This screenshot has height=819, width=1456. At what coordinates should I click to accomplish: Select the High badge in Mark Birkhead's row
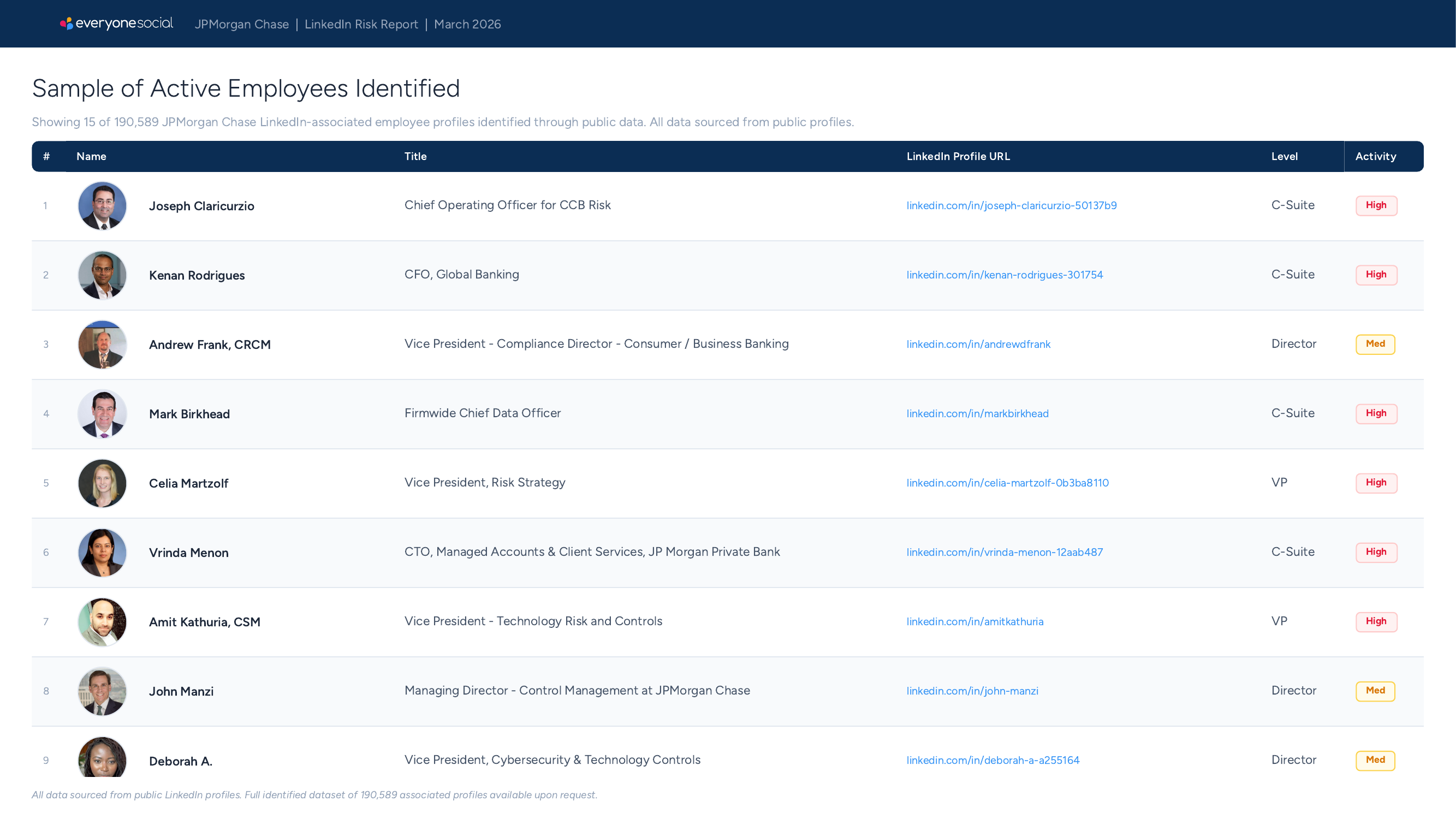pyautogui.click(x=1376, y=414)
